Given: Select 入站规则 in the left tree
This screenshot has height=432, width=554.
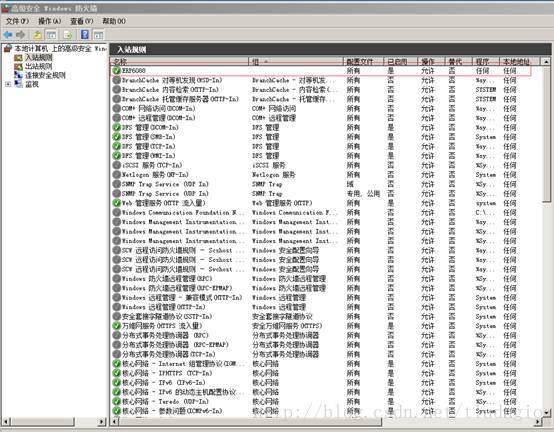Looking at the screenshot, I should (39, 57).
